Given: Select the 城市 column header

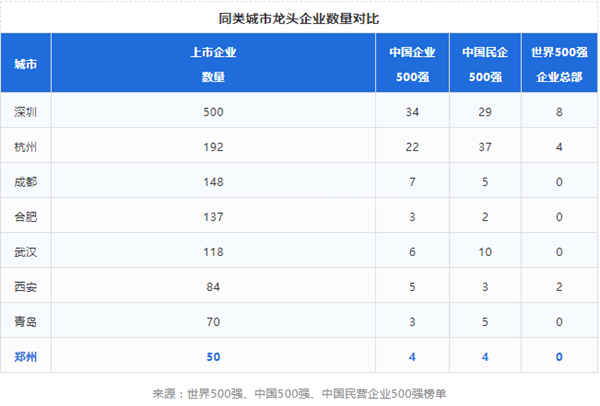Looking at the screenshot, I should coord(26,63).
